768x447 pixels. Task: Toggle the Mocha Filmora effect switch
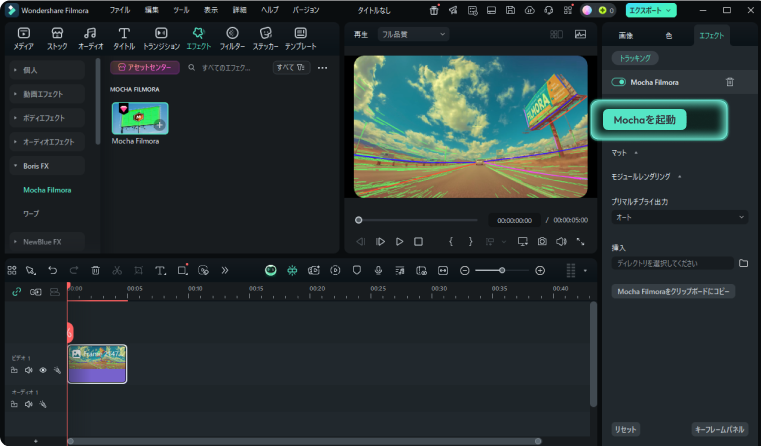[x=619, y=82]
